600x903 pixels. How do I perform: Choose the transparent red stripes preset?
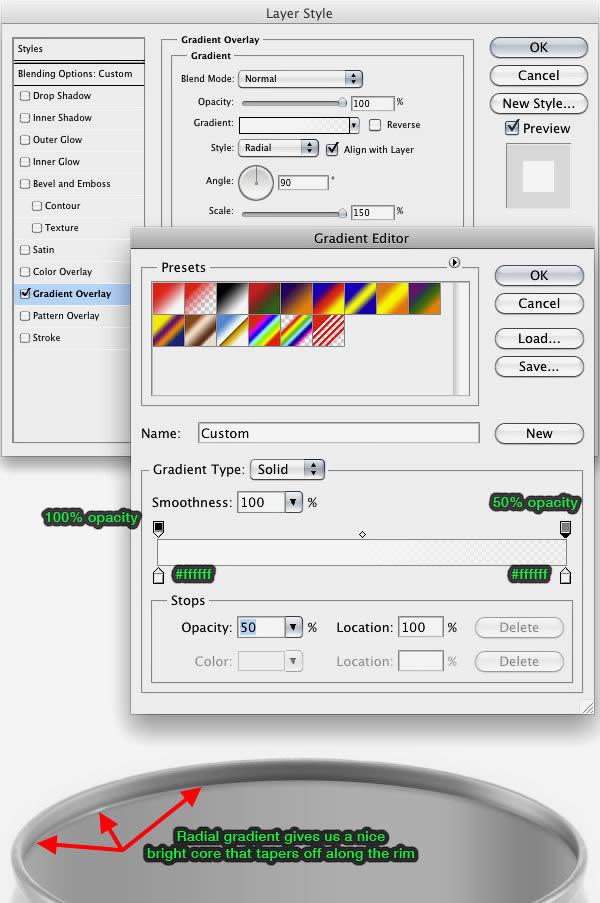pos(328,331)
